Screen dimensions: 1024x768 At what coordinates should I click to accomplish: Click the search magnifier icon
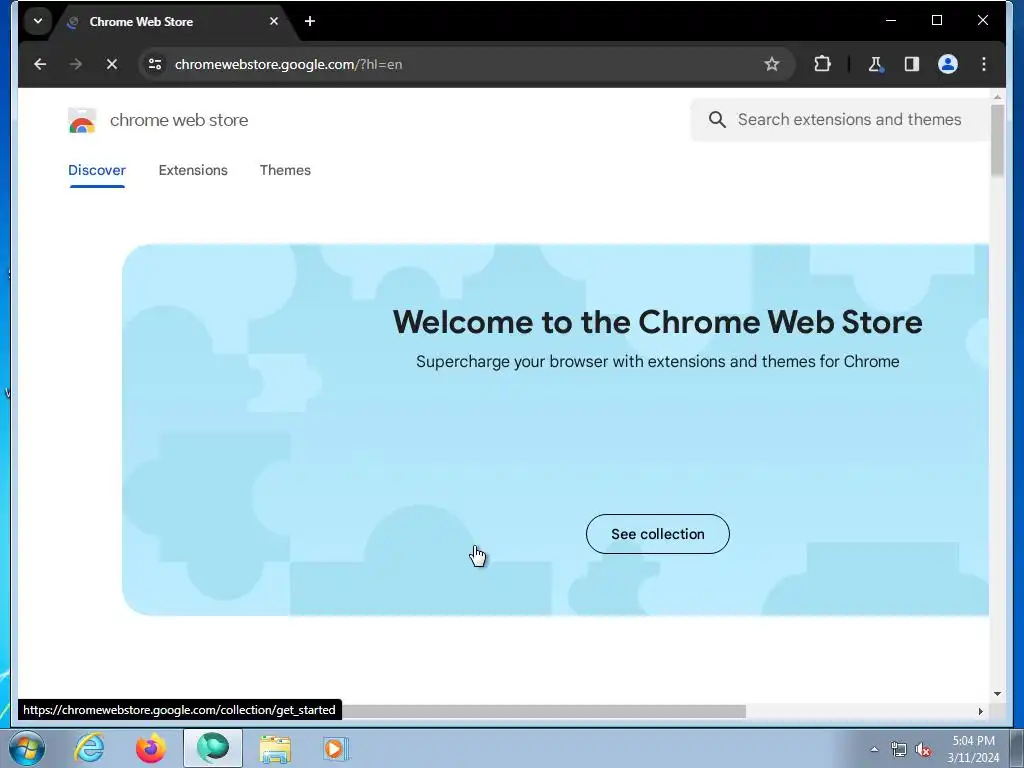pos(717,120)
